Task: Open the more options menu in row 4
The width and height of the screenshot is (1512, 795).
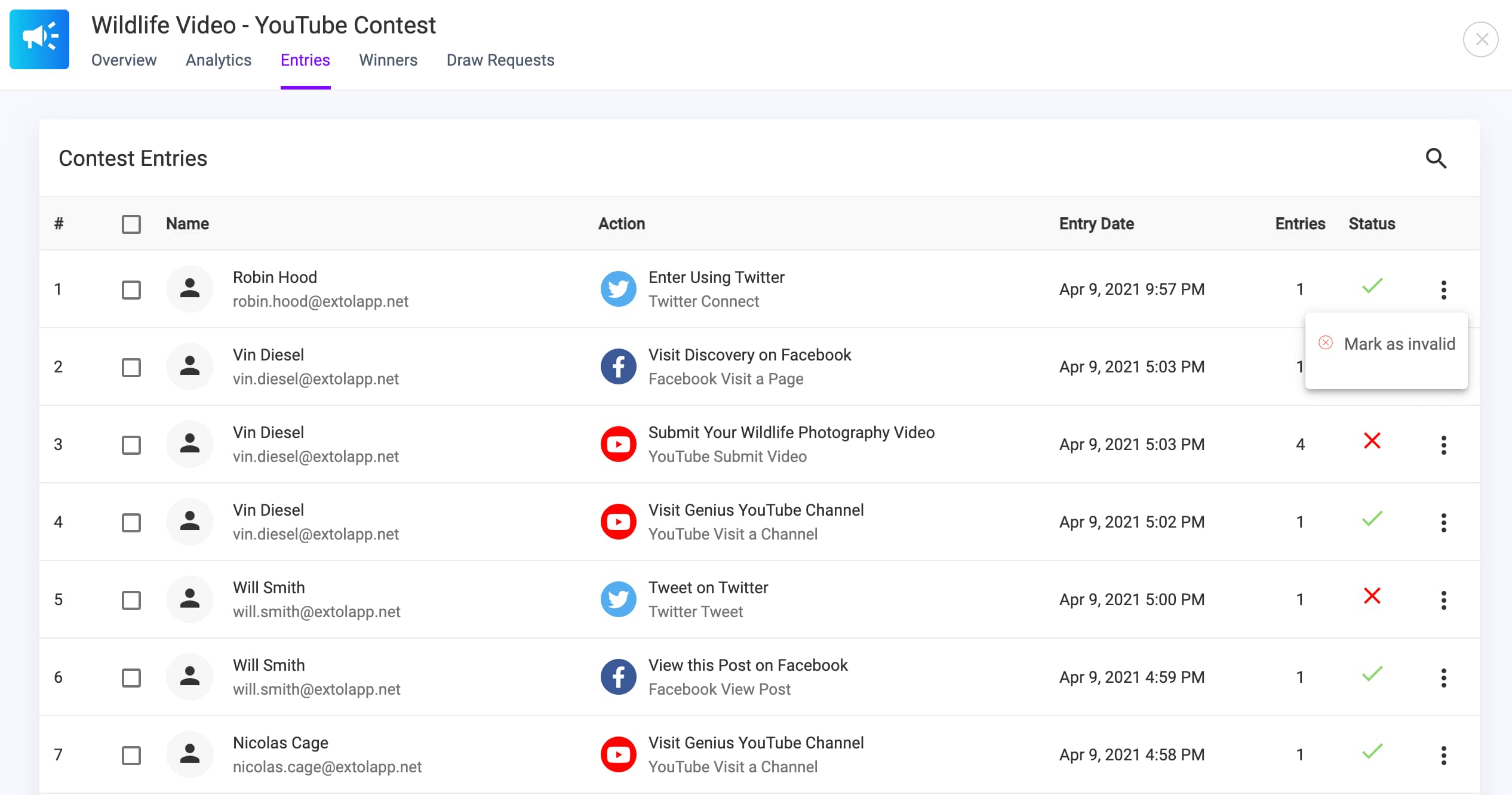Action: [x=1444, y=523]
